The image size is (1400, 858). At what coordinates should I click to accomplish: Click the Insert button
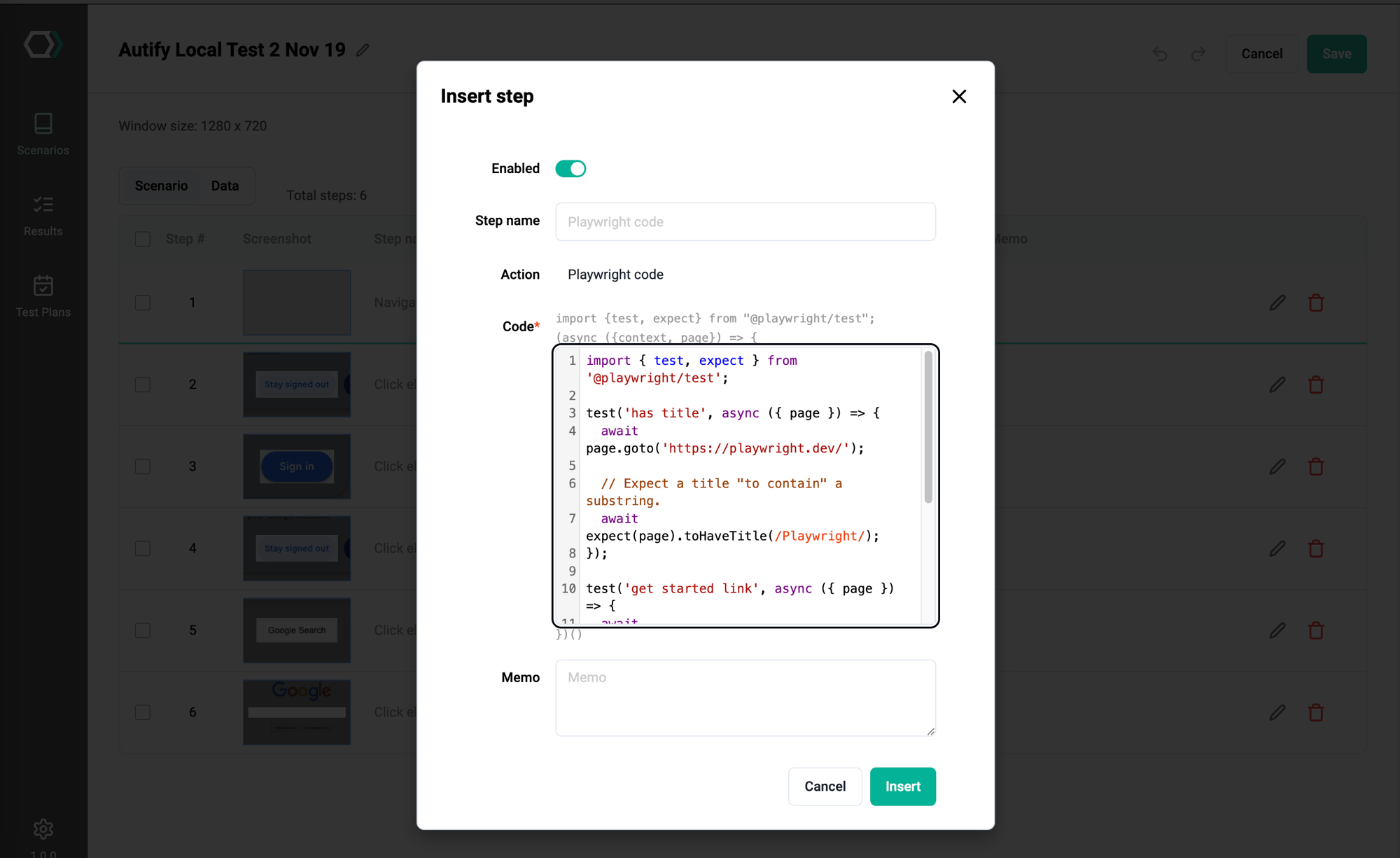tap(902, 786)
